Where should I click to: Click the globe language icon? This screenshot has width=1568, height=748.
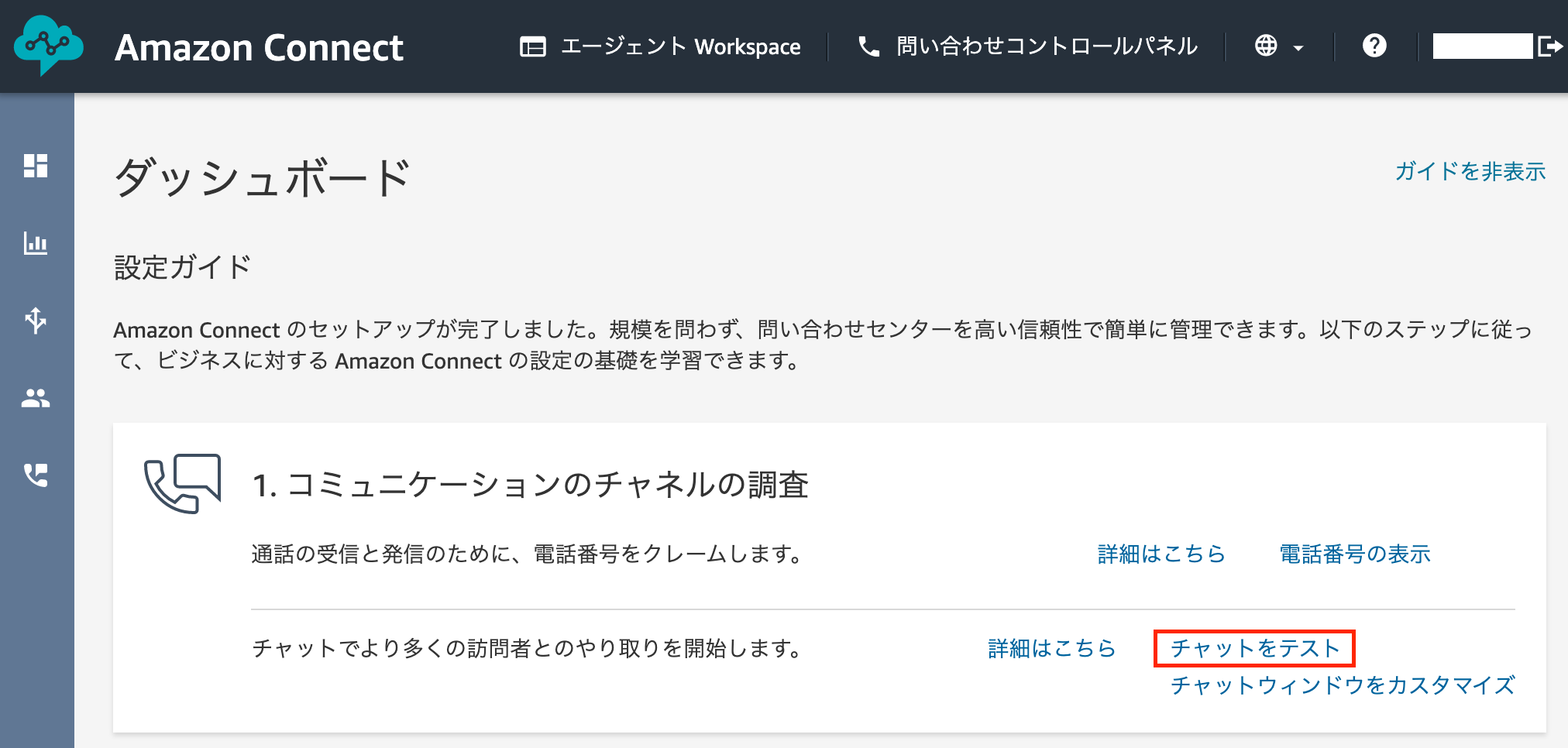click(x=1266, y=46)
